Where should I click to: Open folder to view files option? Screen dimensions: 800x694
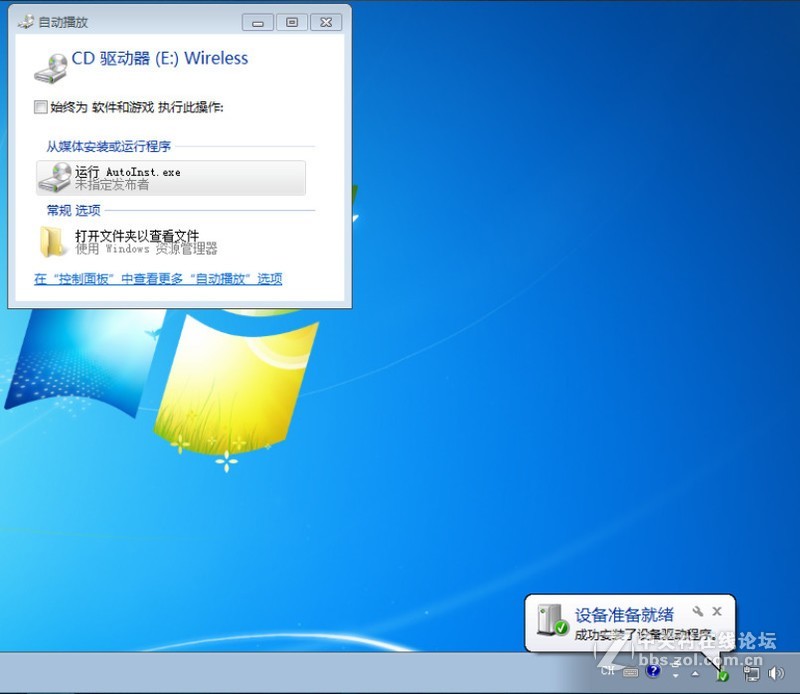click(171, 242)
